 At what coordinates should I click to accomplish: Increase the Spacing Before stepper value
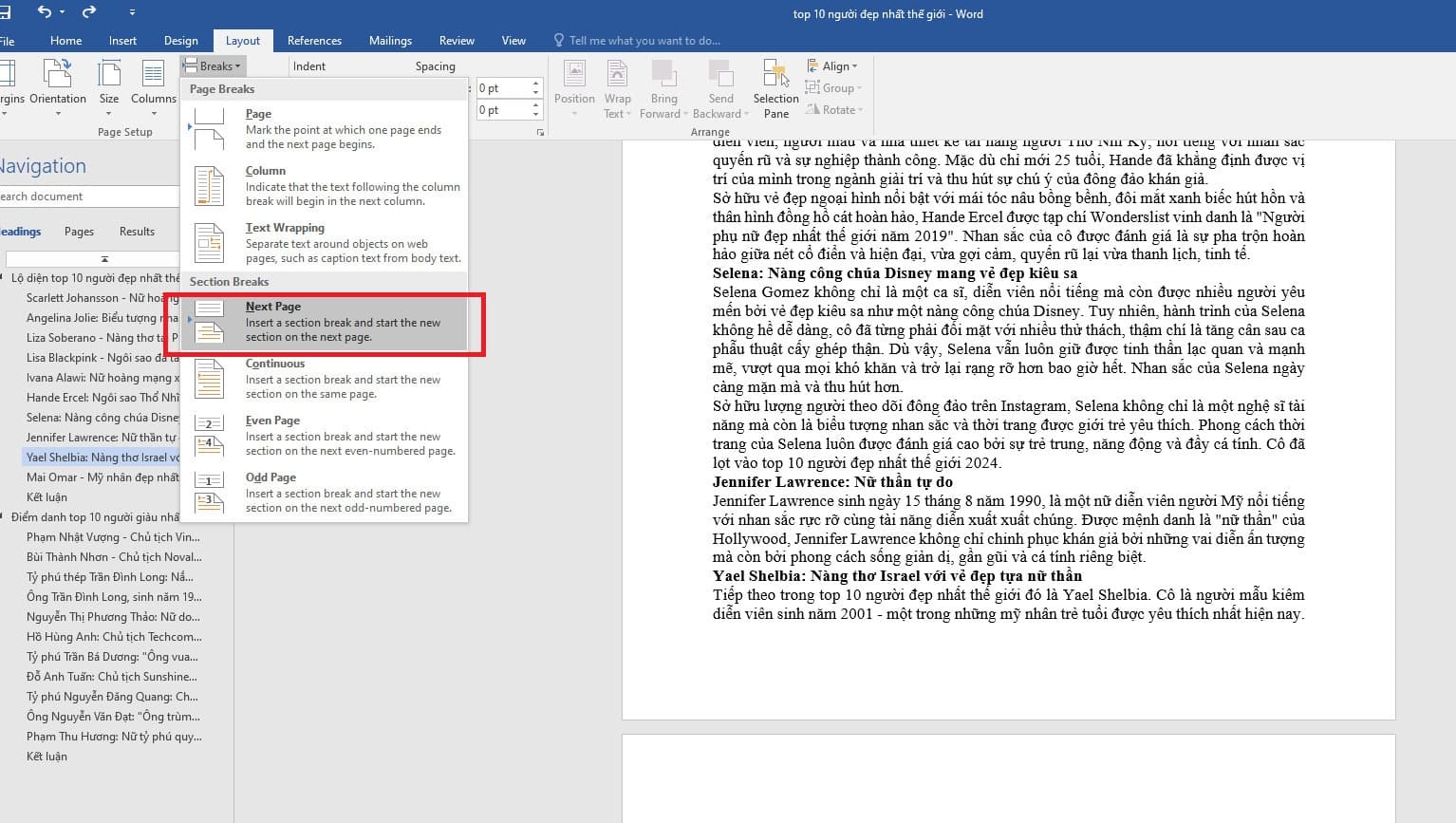(536, 84)
